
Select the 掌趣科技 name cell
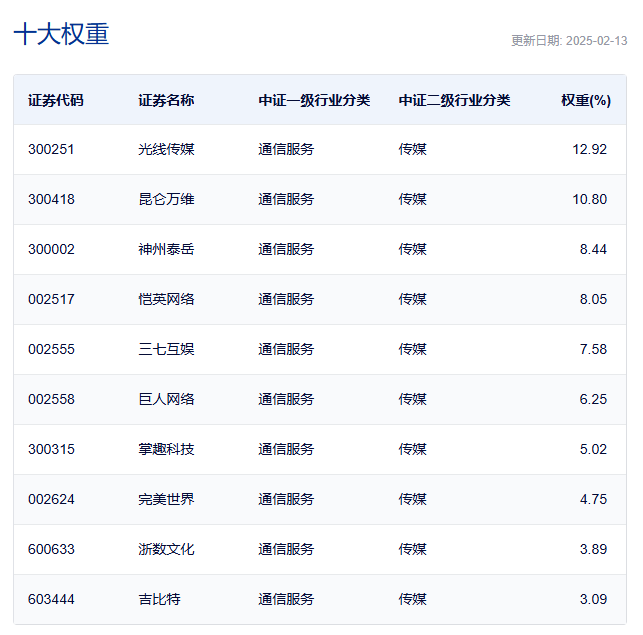[x=166, y=450]
